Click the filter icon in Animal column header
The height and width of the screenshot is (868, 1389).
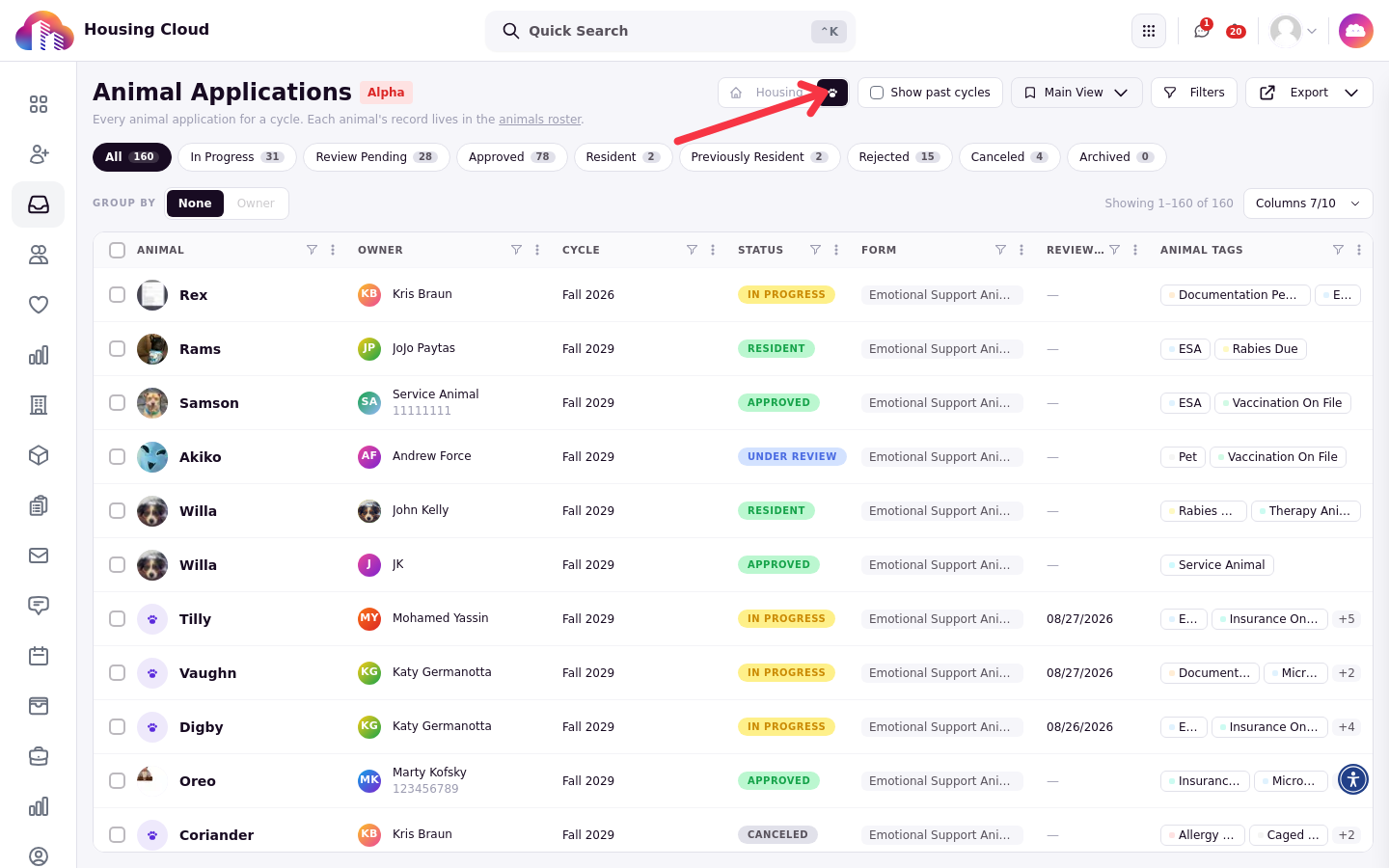312,250
